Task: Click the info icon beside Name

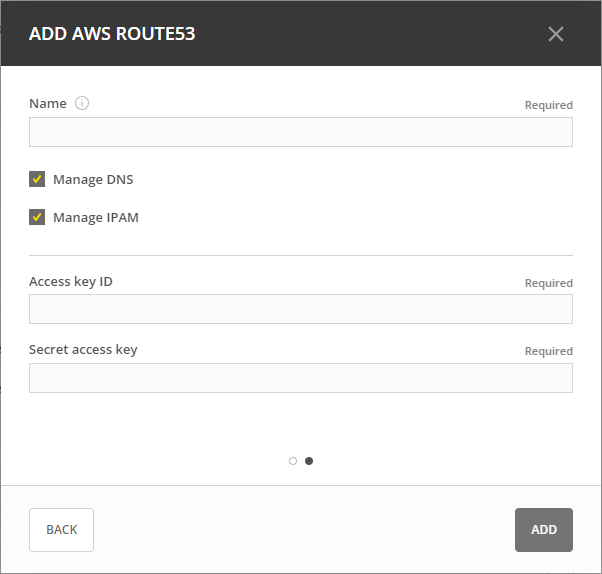Action: tap(82, 103)
